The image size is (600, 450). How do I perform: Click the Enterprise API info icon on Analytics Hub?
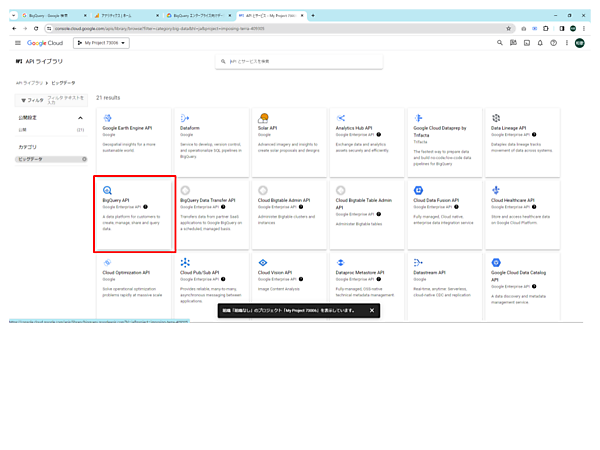[x=378, y=135]
